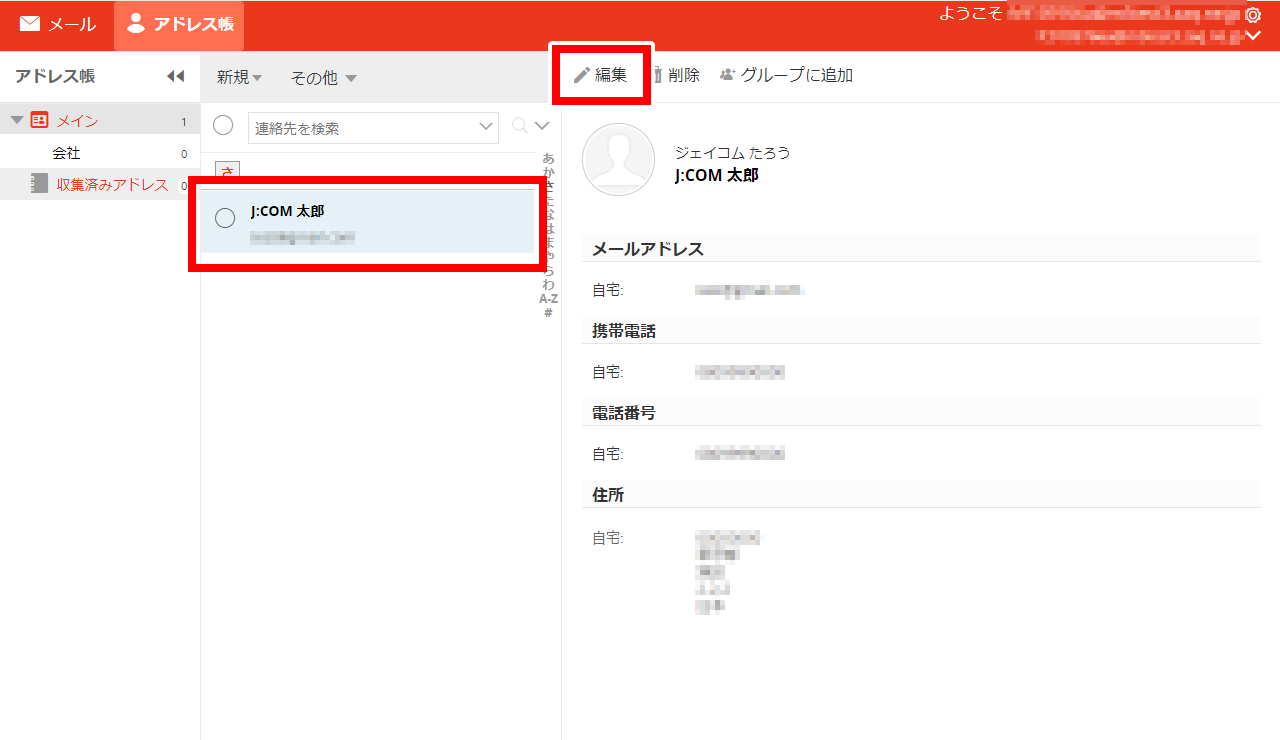This screenshot has height=740, width=1280.
Task: Jump to A-Z in the index
Action: point(548,298)
